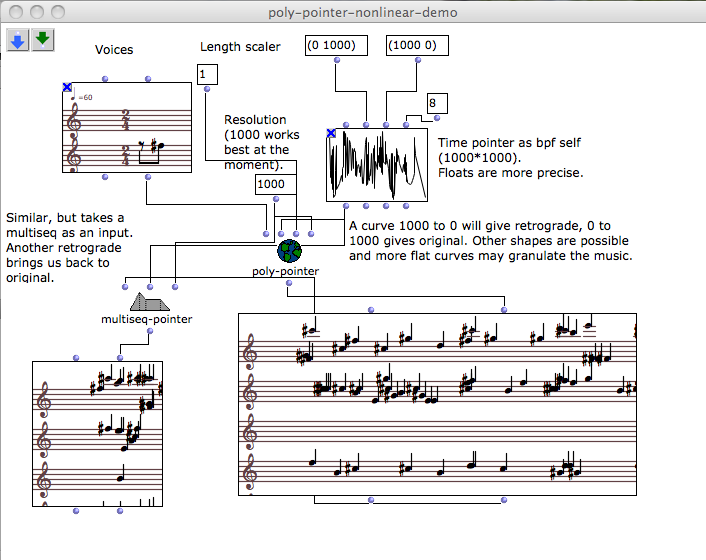The image size is (706, 560).
Task: Select the Voices score editor box
Action: (x=126, y=128)
